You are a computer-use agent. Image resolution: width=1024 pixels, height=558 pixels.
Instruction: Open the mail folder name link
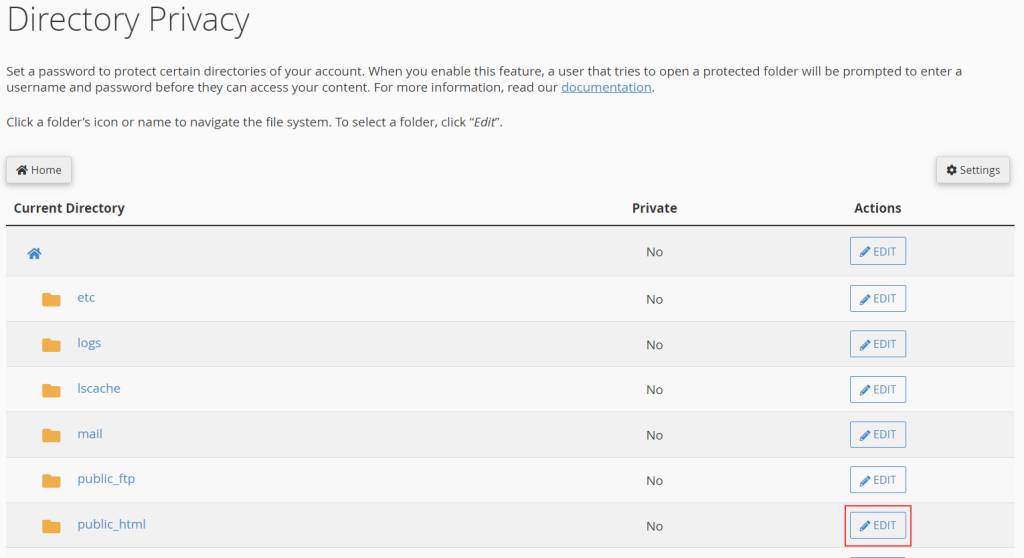90,434
